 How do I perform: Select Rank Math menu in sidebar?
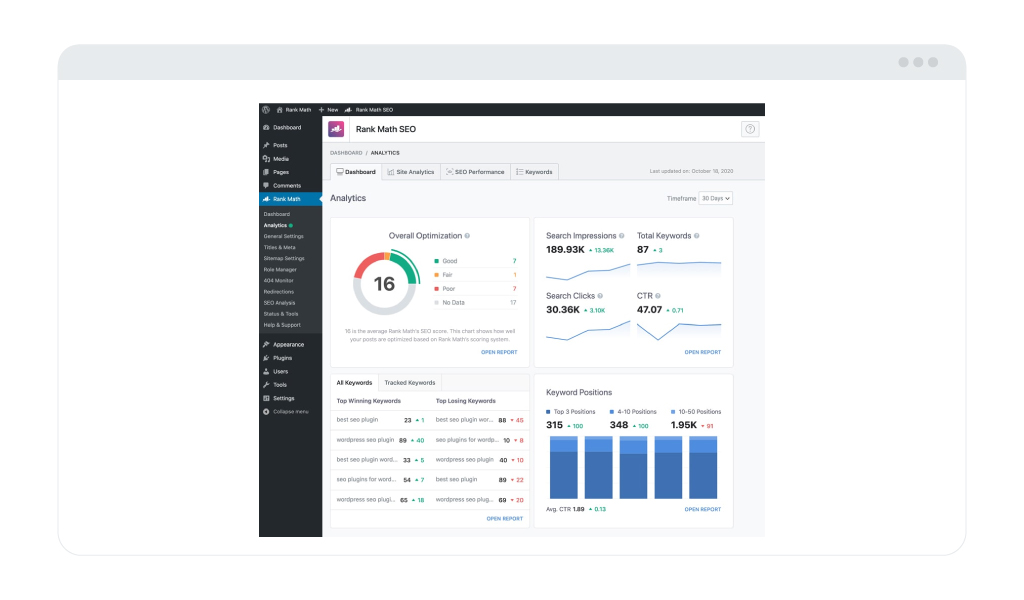point(291,199)
